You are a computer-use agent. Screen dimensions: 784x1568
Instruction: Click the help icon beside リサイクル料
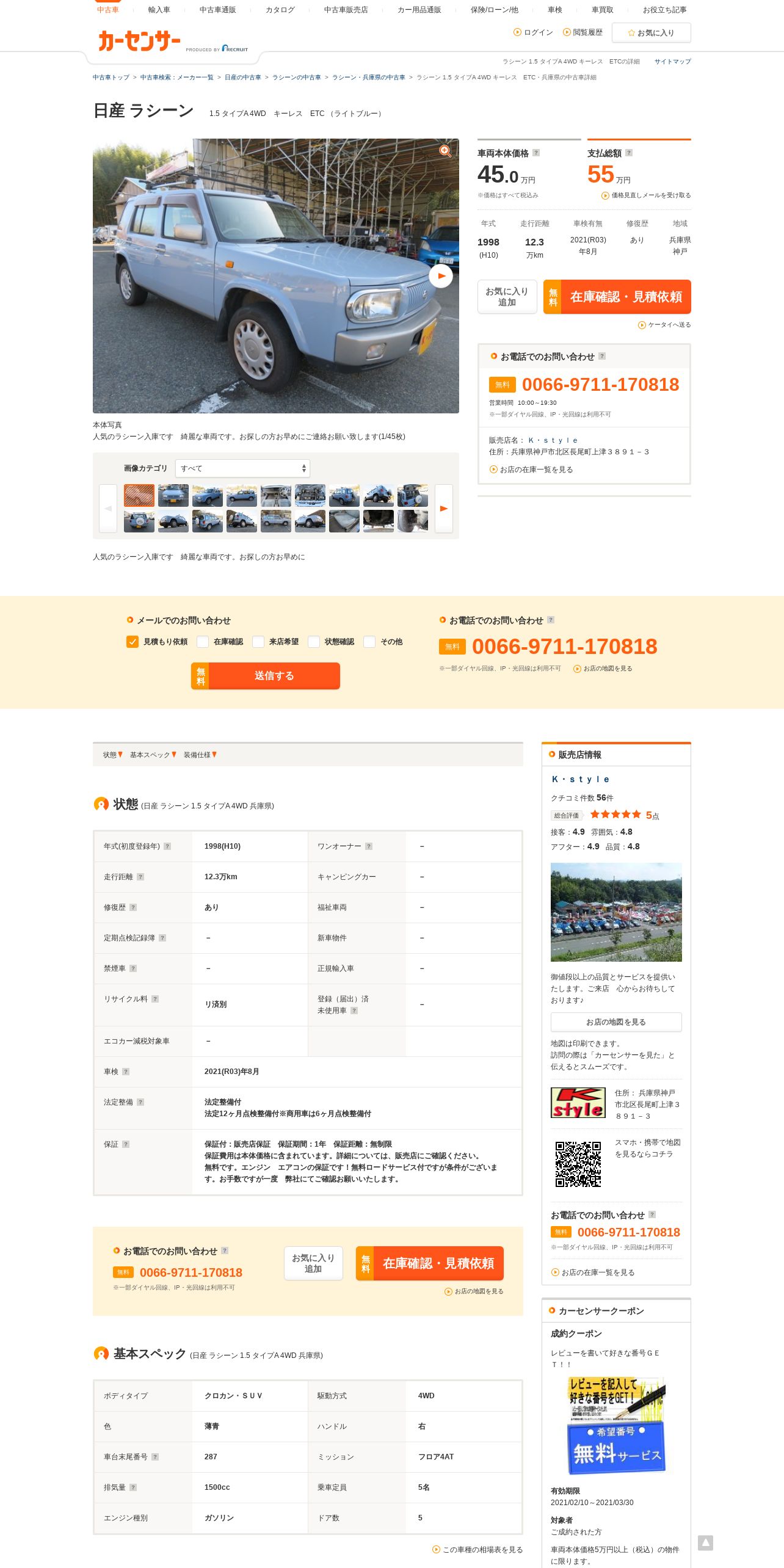click(x=155, y=999)
